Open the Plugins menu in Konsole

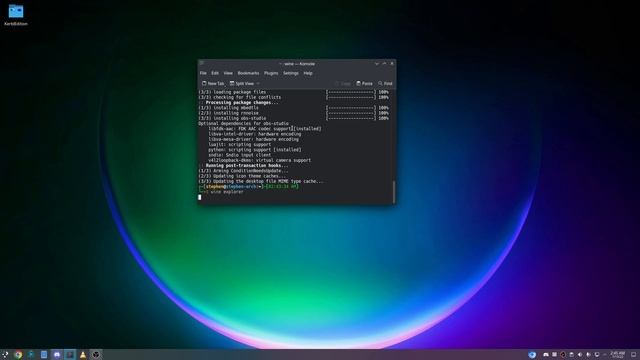pos(271,73)
